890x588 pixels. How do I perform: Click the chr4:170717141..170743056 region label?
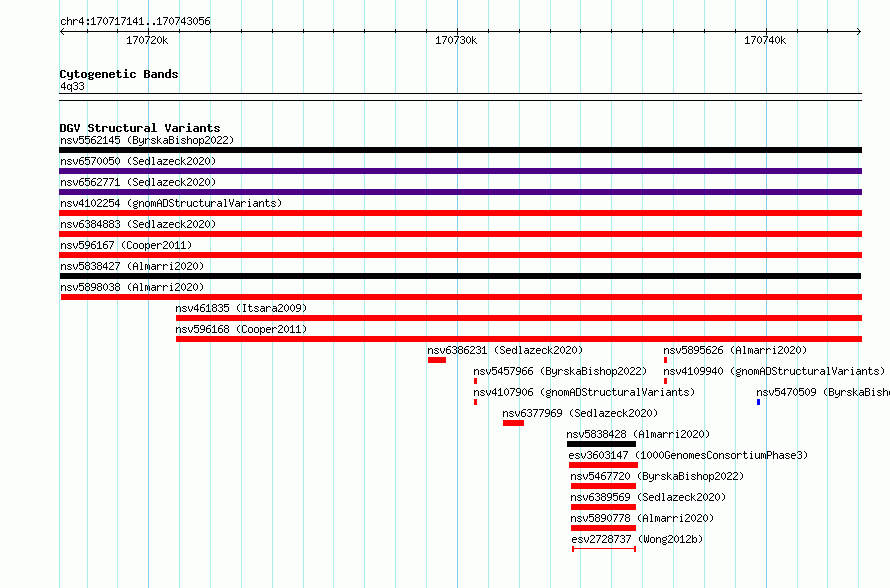(x=135, y=22)
